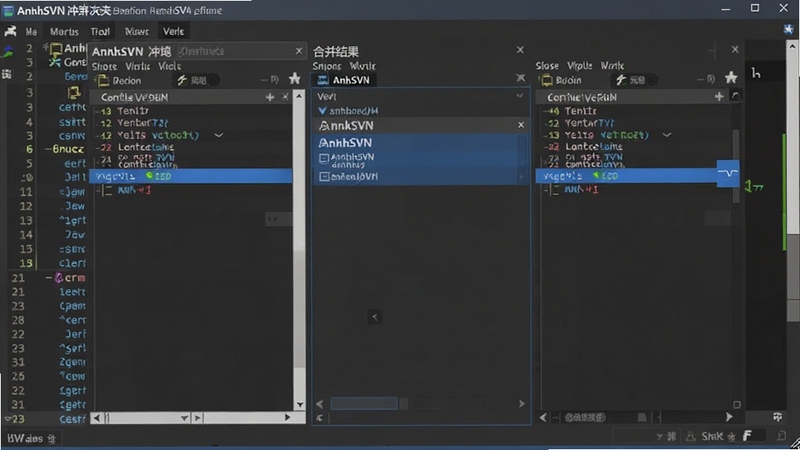The image size is (800, 450).
Task: Open the Slose menu in right panel
Action: [547, 66]
